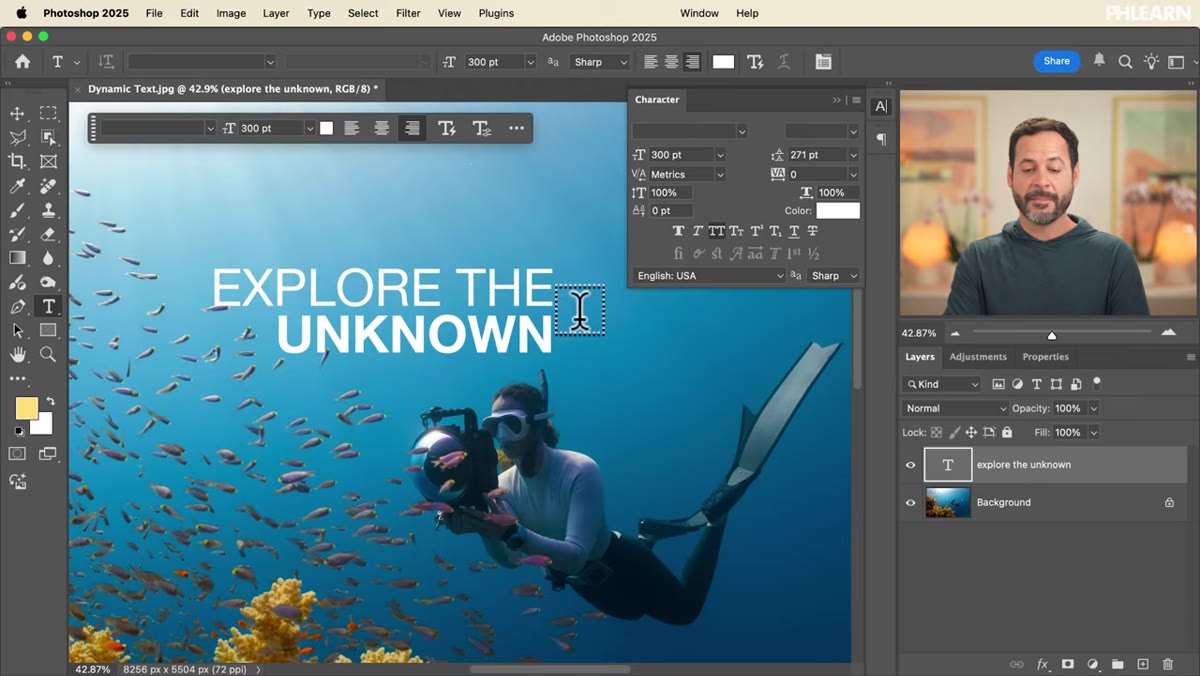This screenshot has height=676, width=1200.
Task: Open leading 271 pt dropdown
Action: coord(852,155)
